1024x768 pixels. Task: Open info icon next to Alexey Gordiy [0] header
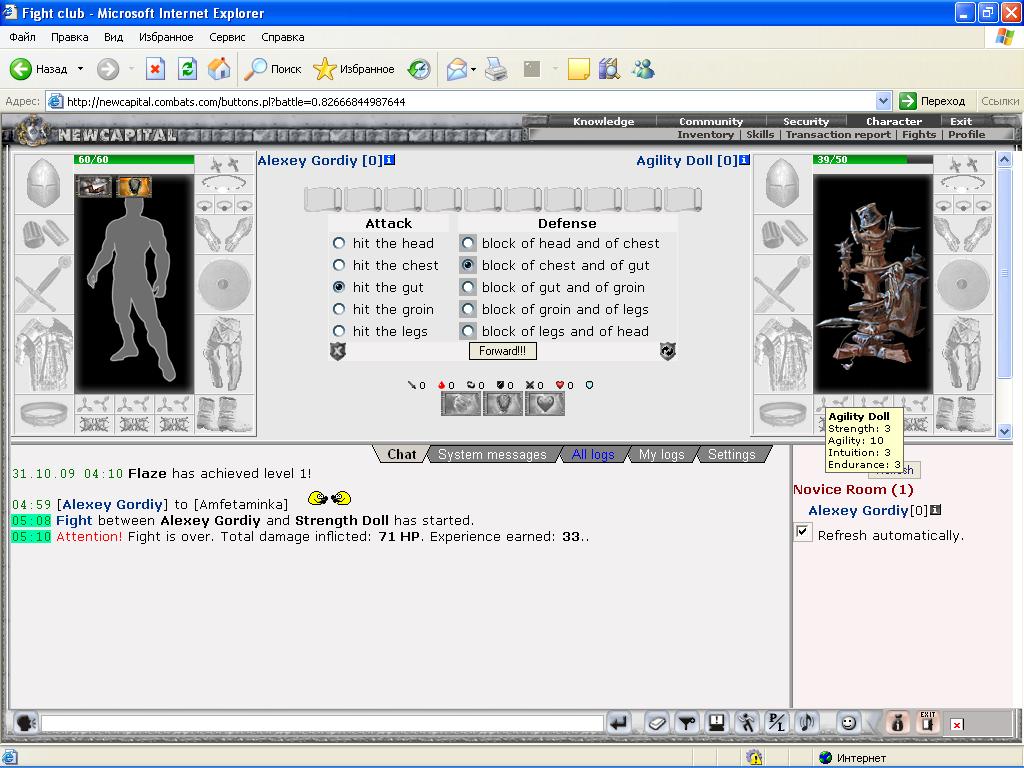(390, 160)
